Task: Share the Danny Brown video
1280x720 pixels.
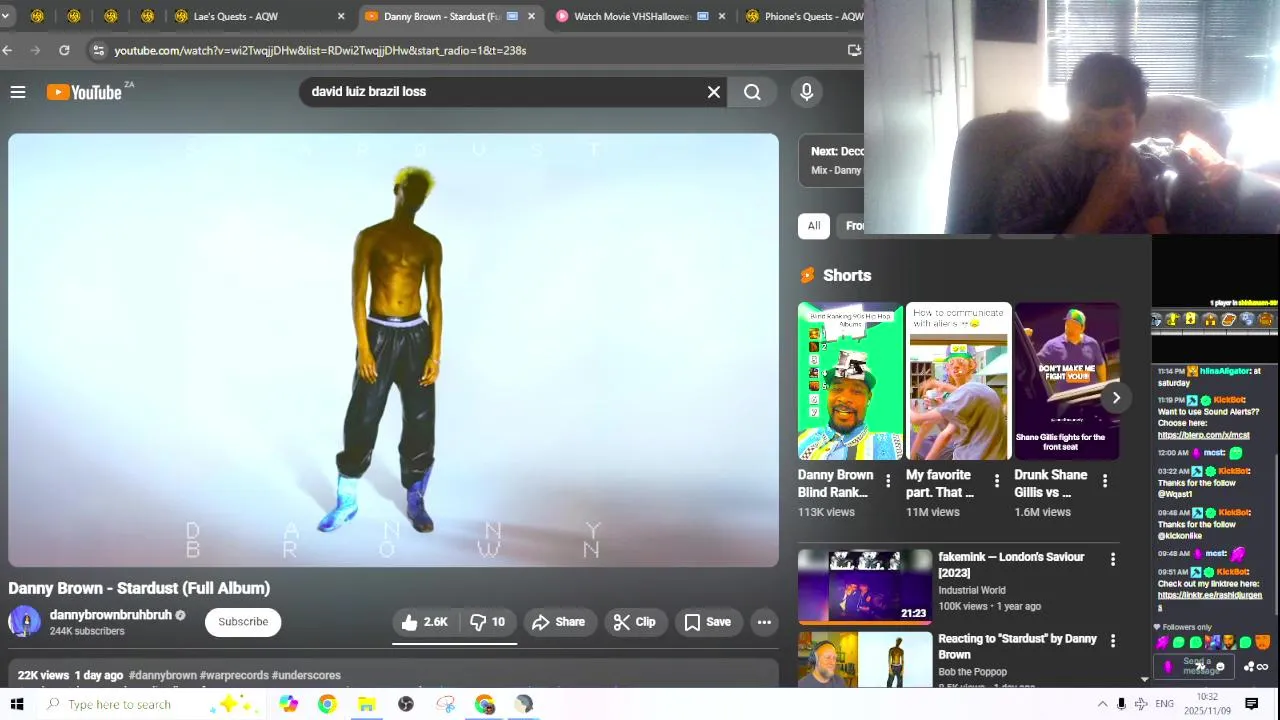Action: coord(558,622)
